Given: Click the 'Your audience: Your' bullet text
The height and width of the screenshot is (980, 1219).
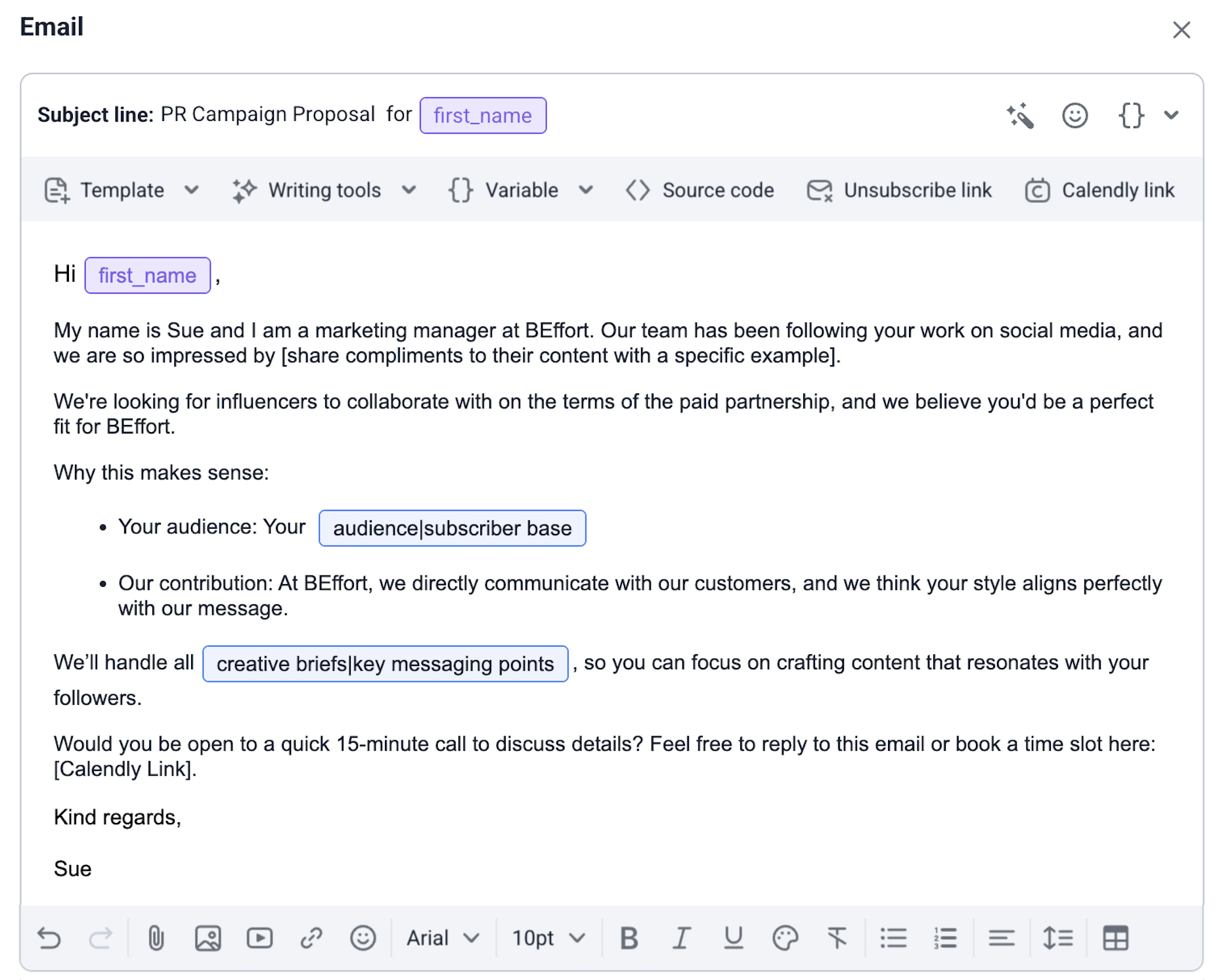Looking at the screenshot, I should coord(211,527).
